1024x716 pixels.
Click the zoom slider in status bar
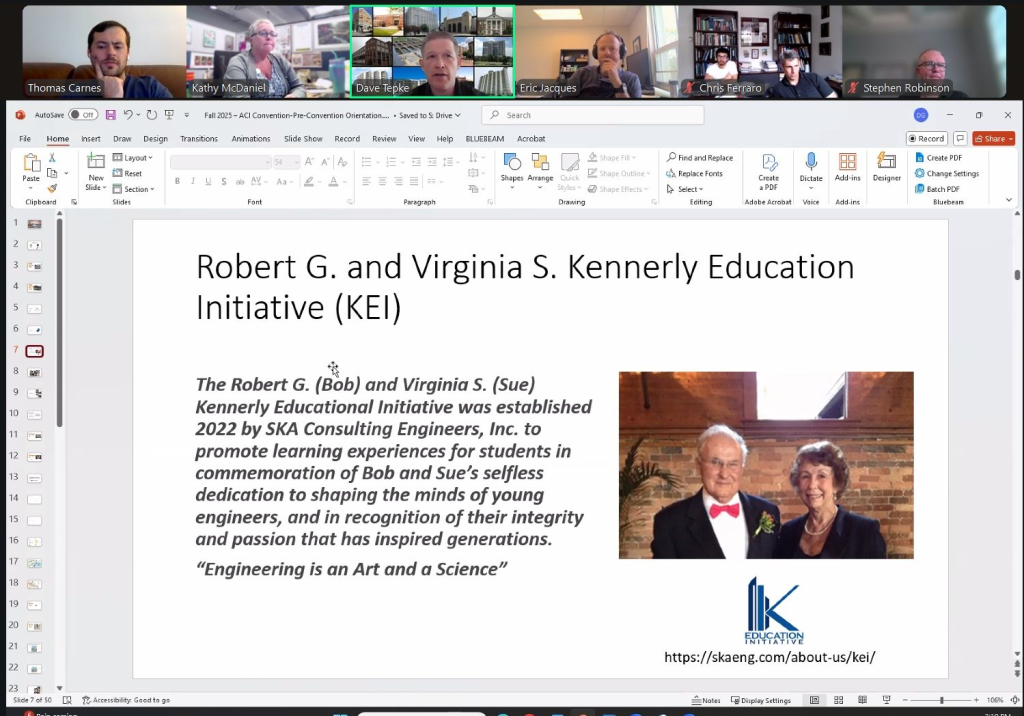pyautogui.click(x=941, y=700)
